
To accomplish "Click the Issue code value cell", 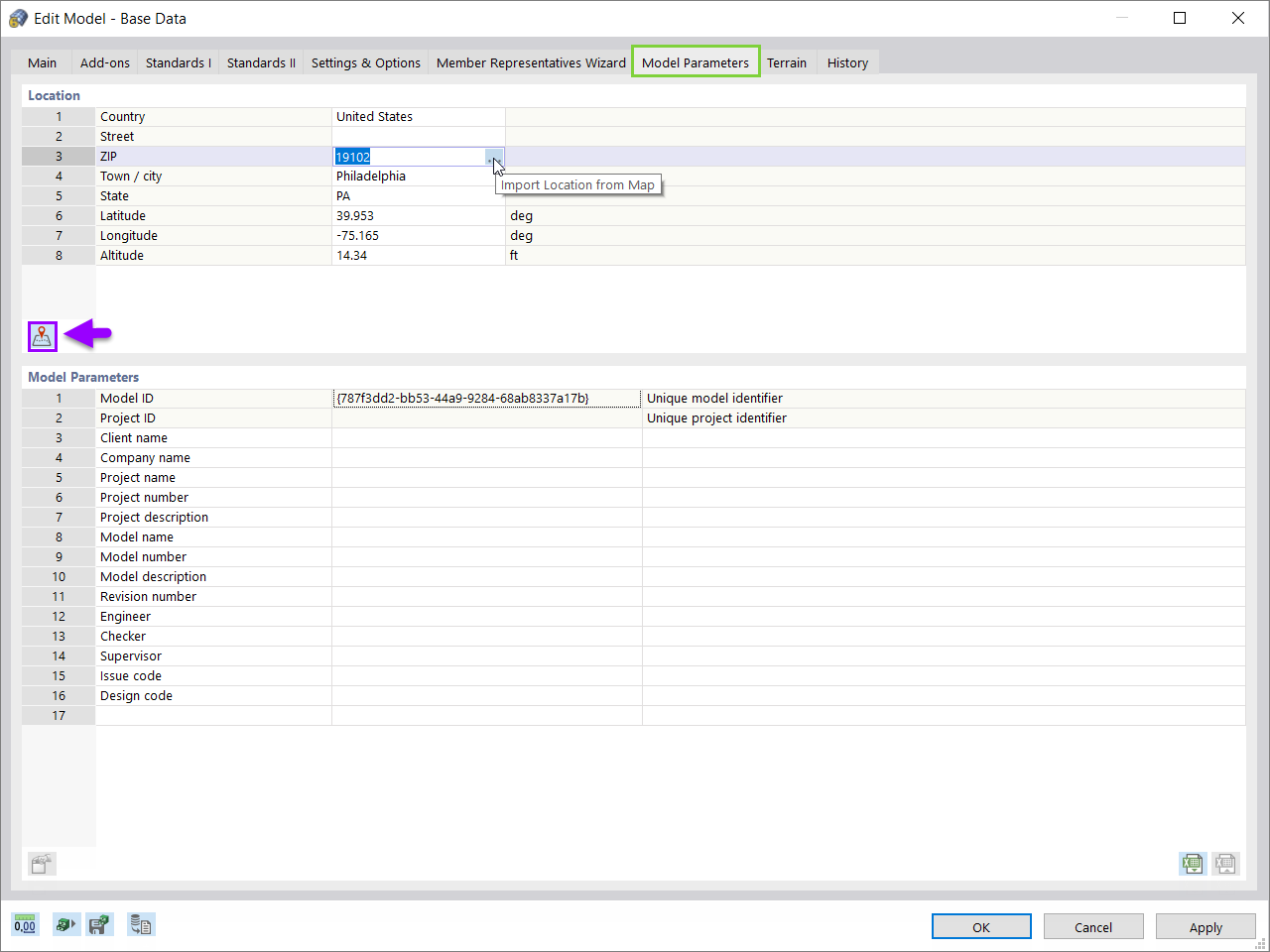I will click(487, 676).
